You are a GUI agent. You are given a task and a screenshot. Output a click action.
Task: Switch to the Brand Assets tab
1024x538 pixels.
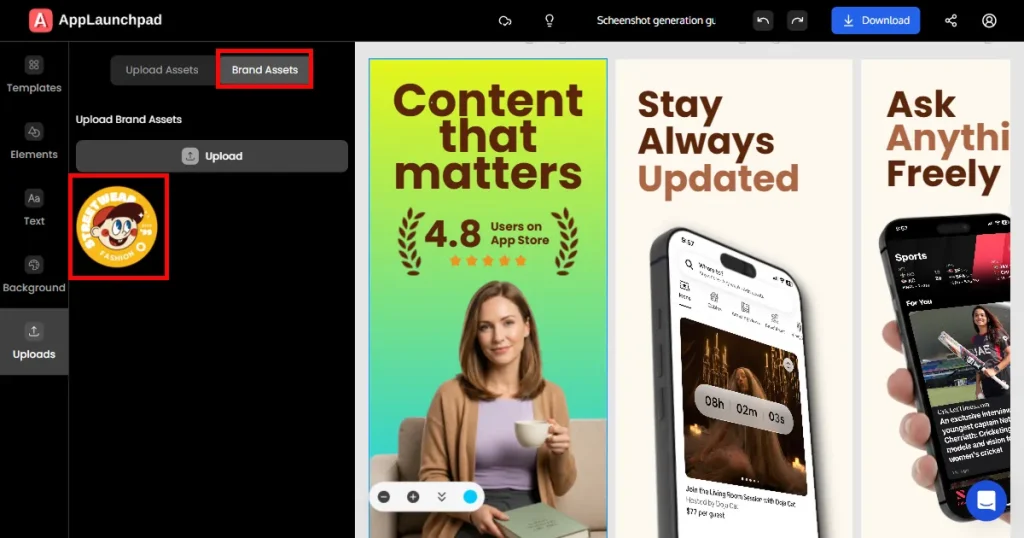[264, 70]
